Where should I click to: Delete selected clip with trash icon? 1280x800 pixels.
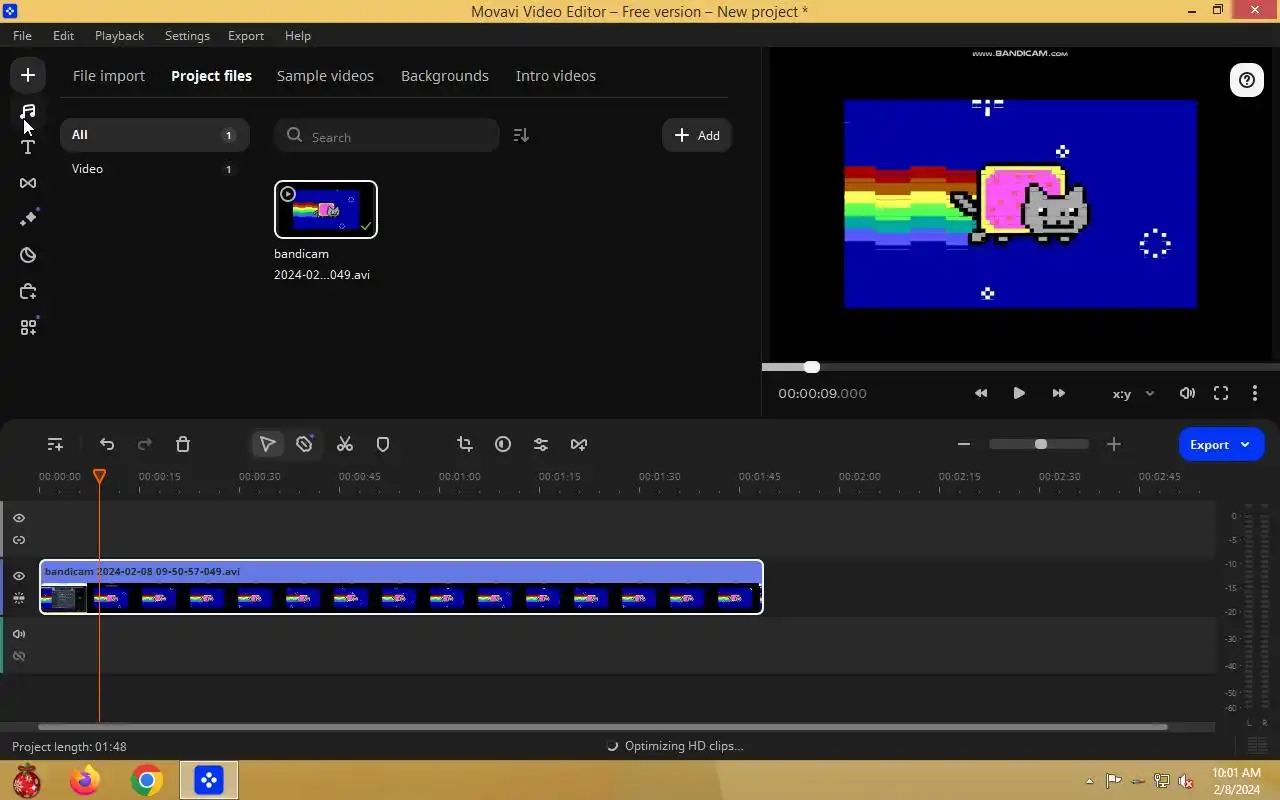(x=183, y=444)
